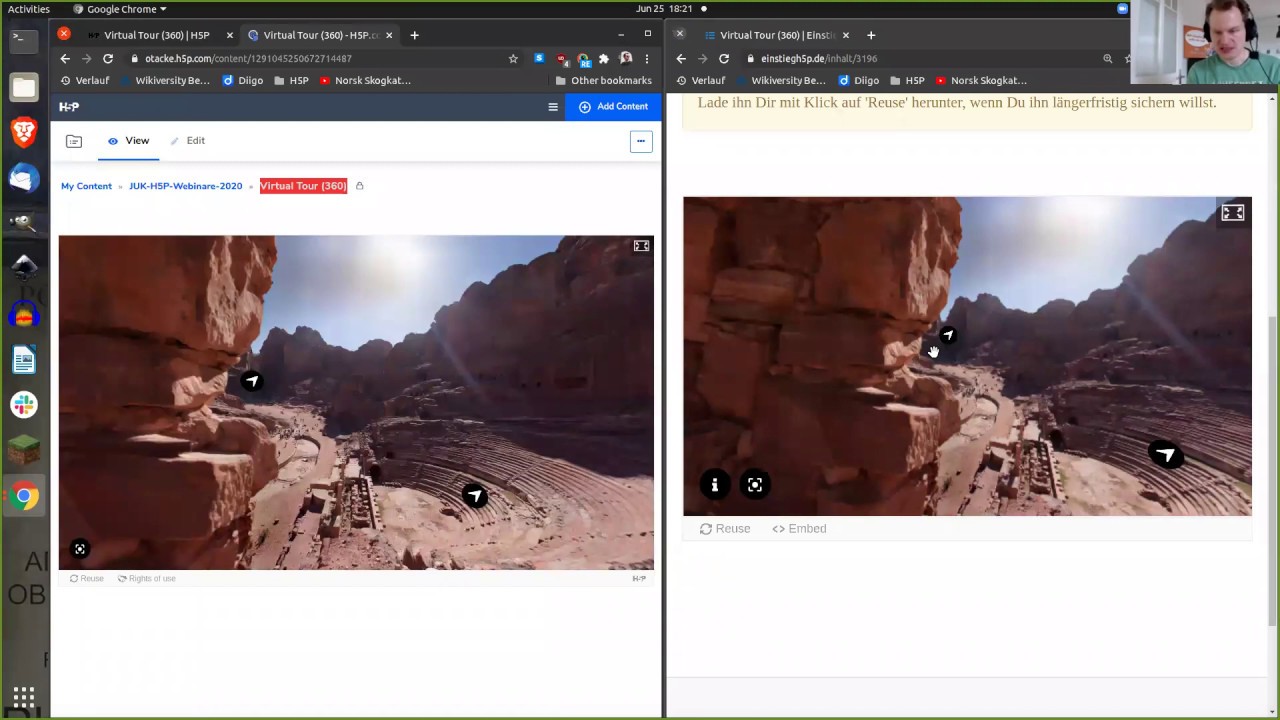Open Slack from the dock
1280x720 pixels.
coord(24,405)
